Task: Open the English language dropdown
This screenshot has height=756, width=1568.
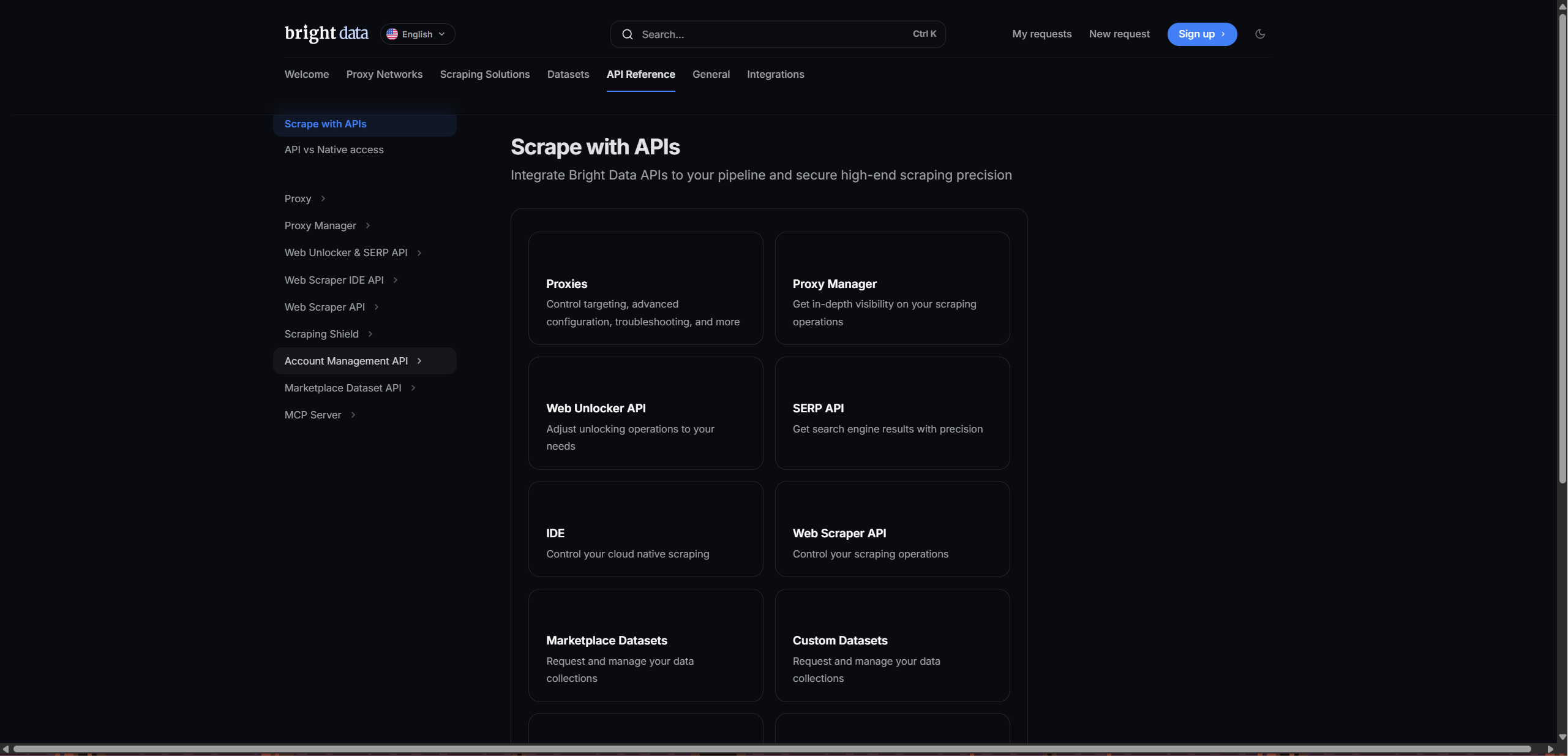Action: point(418,34)
